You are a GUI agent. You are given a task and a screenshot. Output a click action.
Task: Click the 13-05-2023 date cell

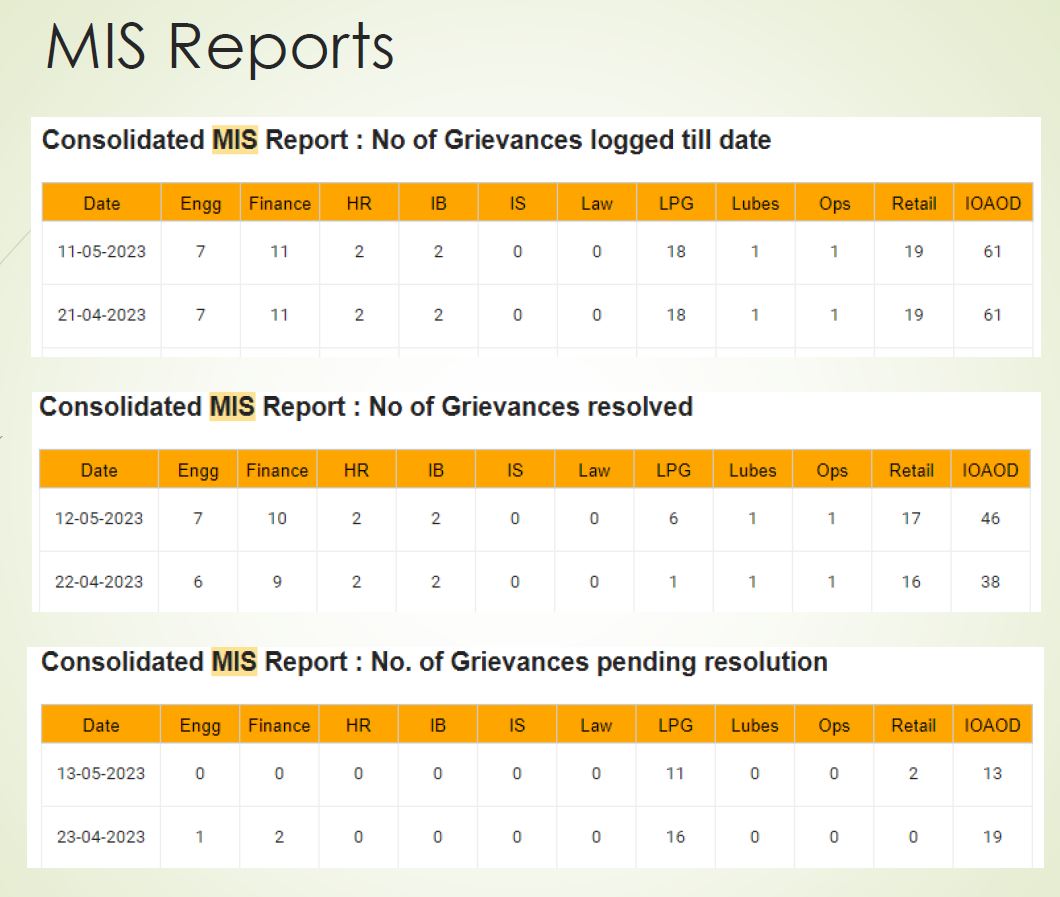point(100,774)
